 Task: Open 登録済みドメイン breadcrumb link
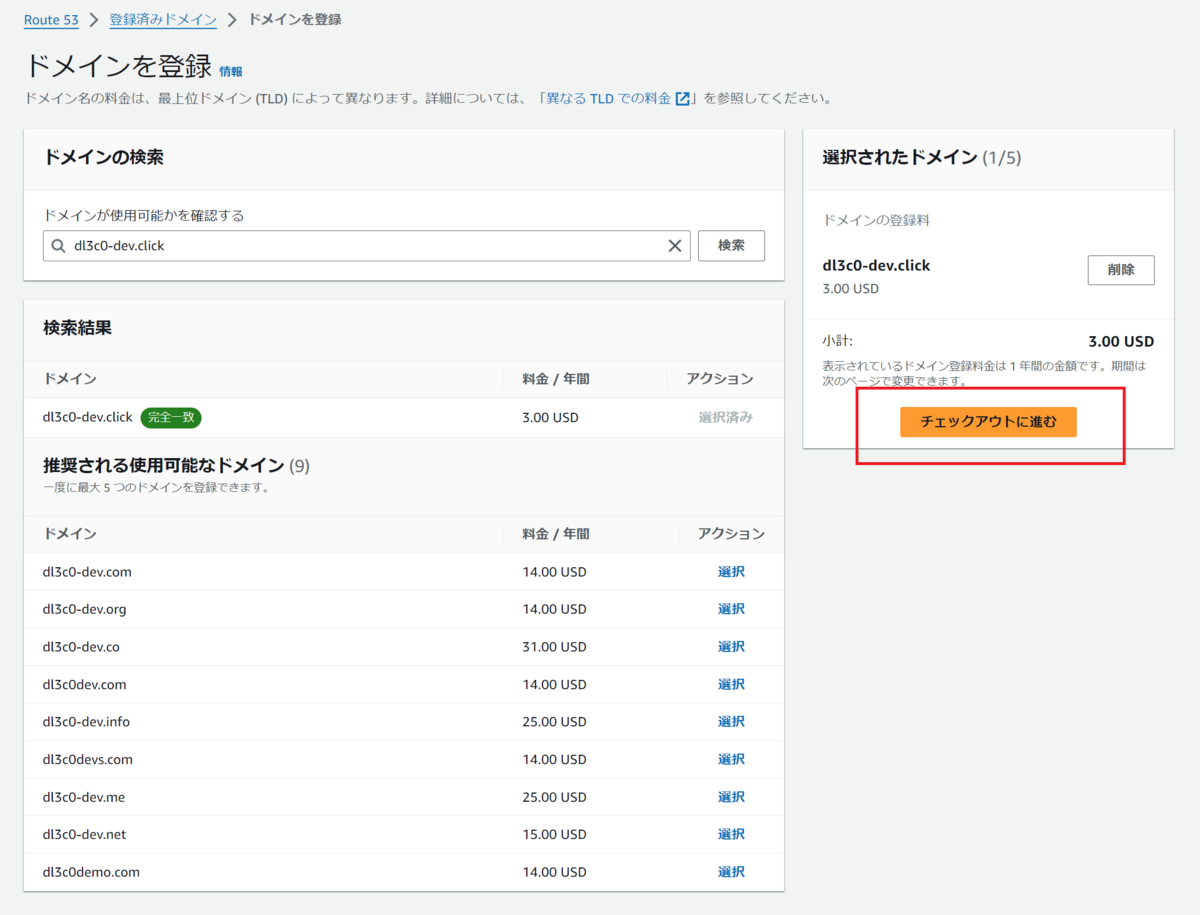163,20
